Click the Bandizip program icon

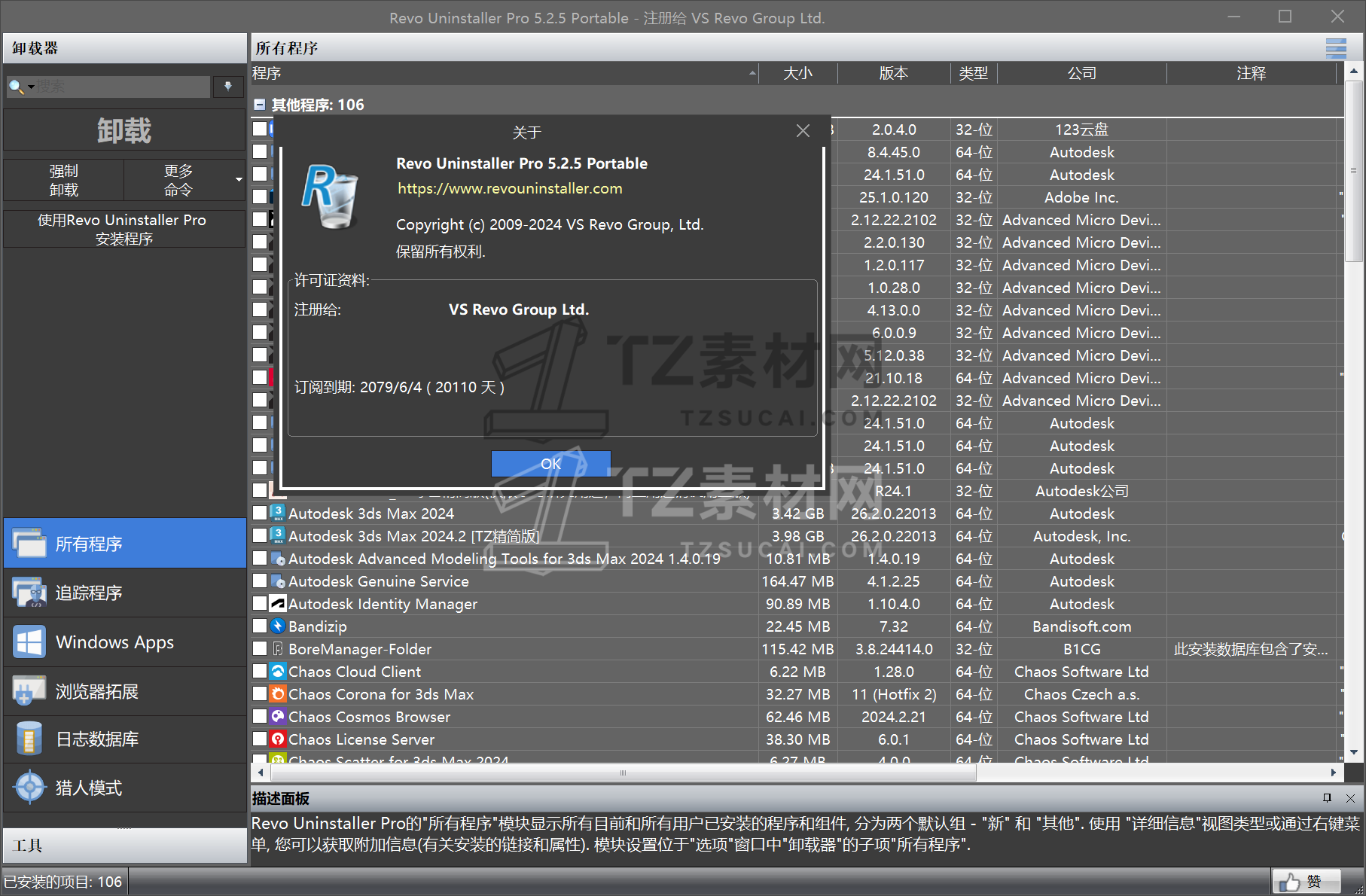(278, 626)
